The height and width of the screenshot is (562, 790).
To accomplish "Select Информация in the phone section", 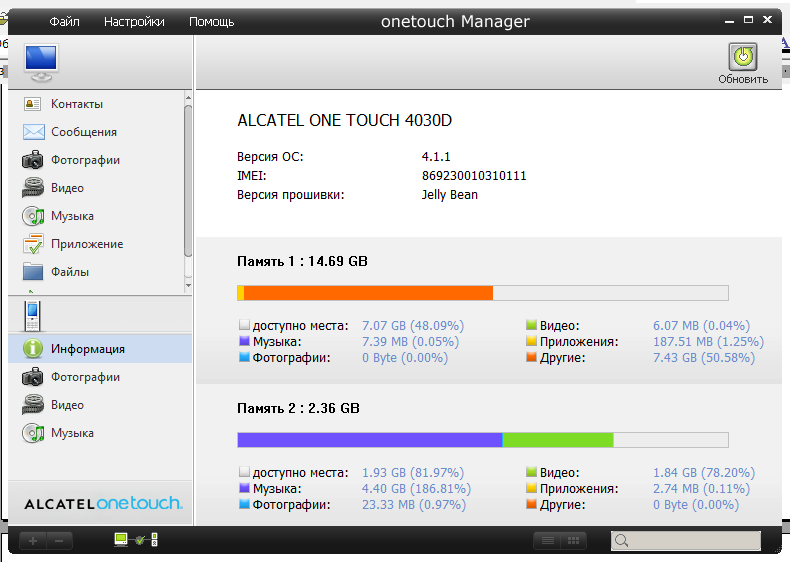I will (88, 349).
